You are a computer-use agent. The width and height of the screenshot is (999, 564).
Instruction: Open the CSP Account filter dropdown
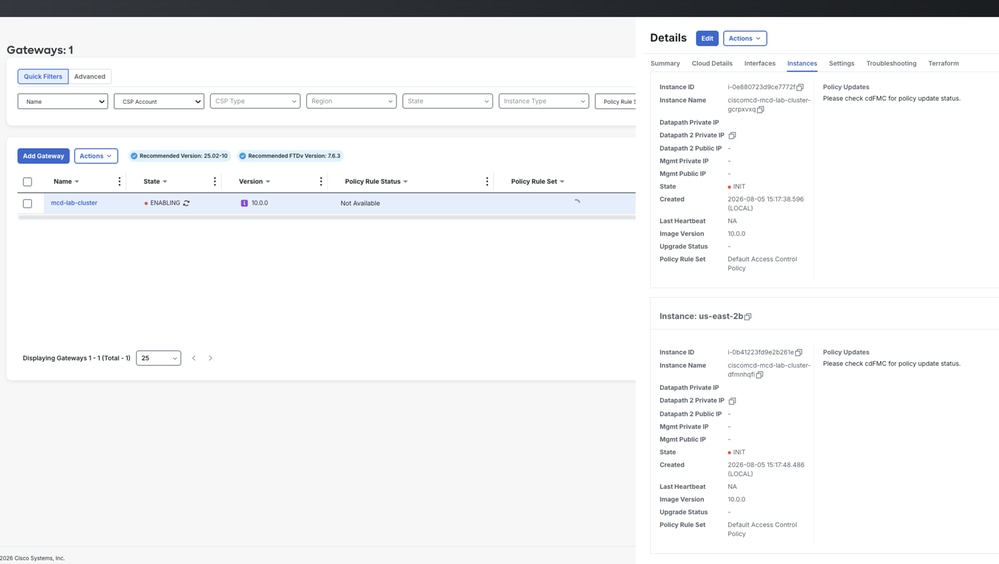coord(159,101)
